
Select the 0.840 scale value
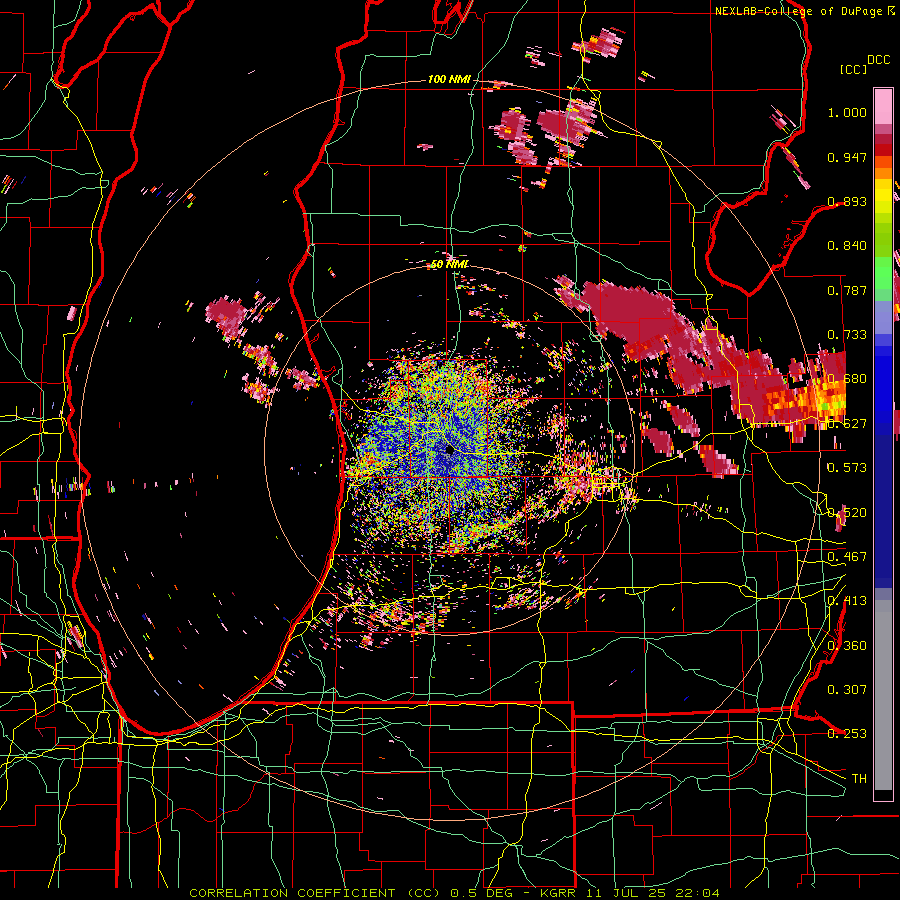pos(847,246)
